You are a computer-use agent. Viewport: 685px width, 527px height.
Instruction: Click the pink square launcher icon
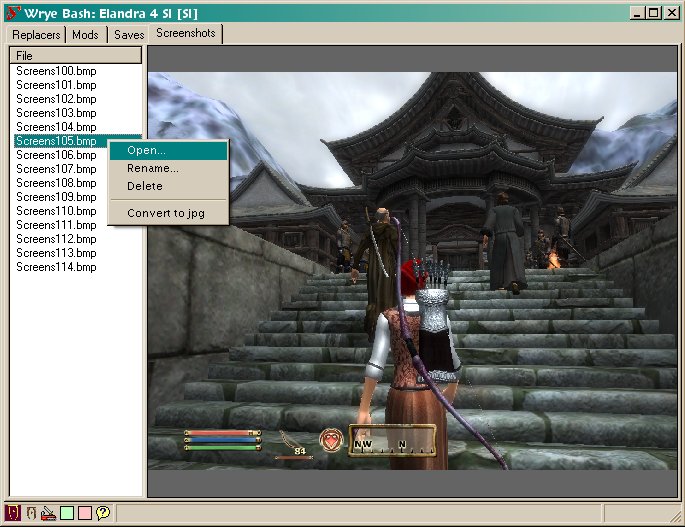click(x=85, y=513)
